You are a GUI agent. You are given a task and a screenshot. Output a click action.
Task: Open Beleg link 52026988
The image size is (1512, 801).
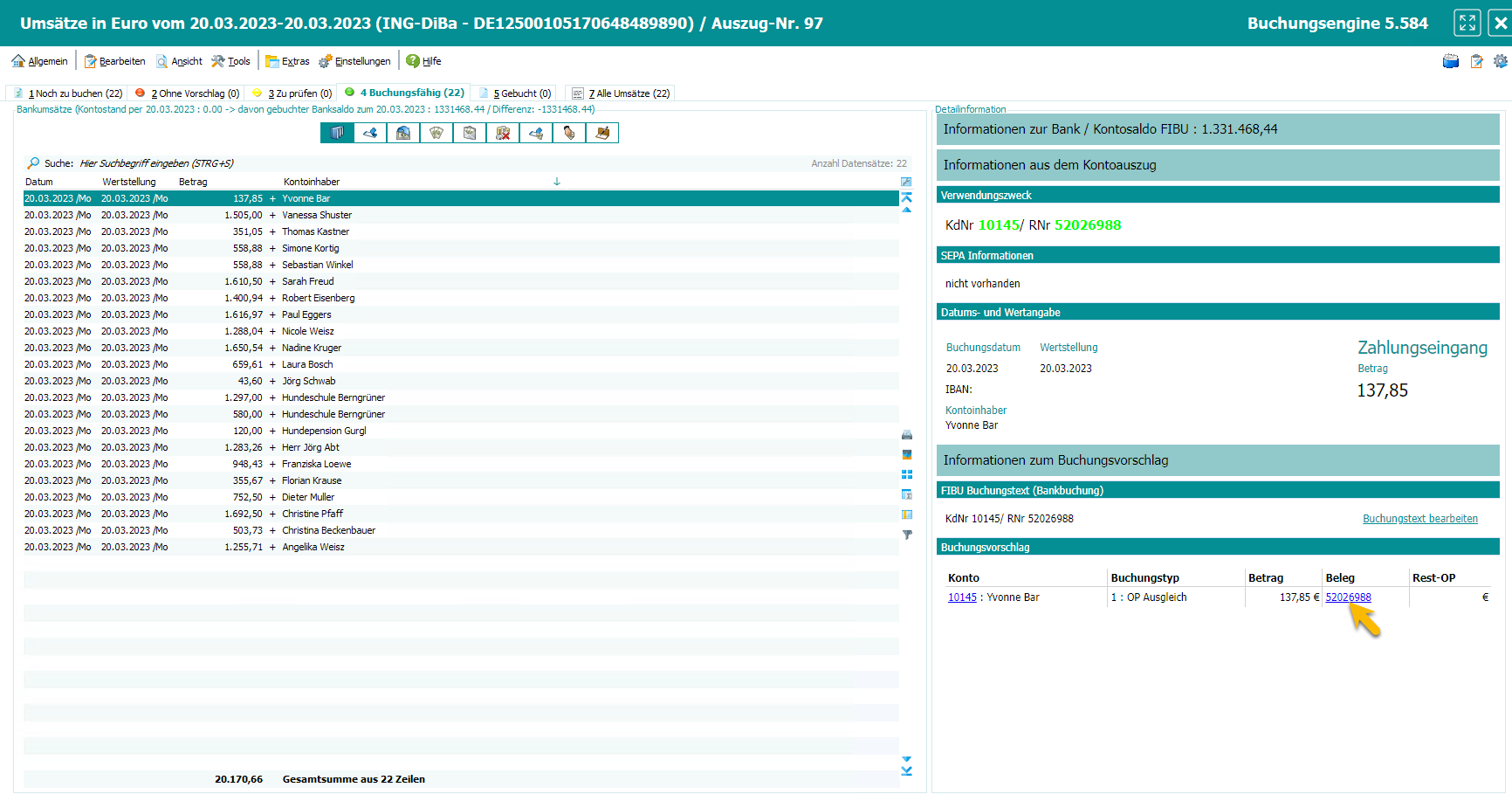[1348, 597]
